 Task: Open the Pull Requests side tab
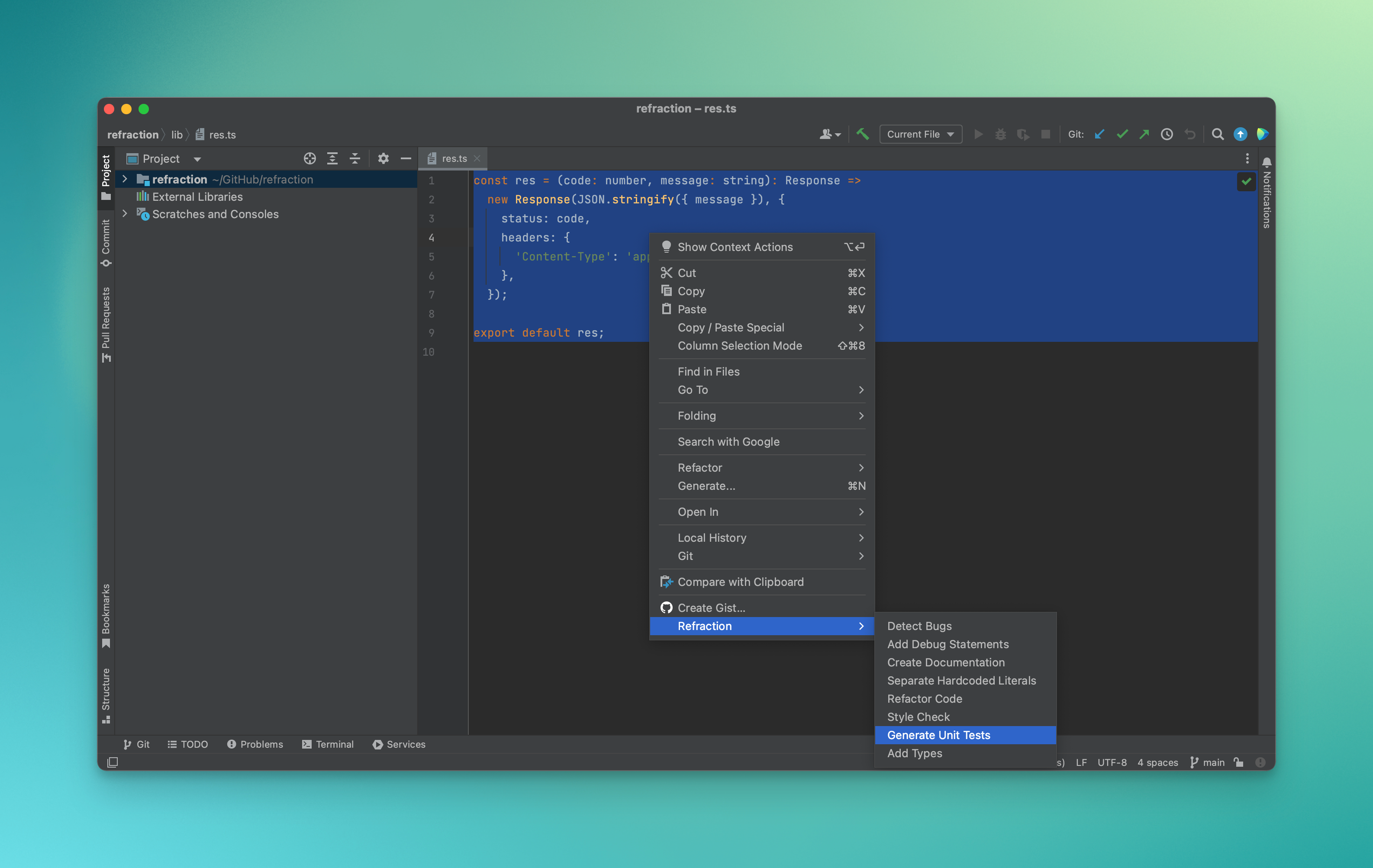pos(106,325)
